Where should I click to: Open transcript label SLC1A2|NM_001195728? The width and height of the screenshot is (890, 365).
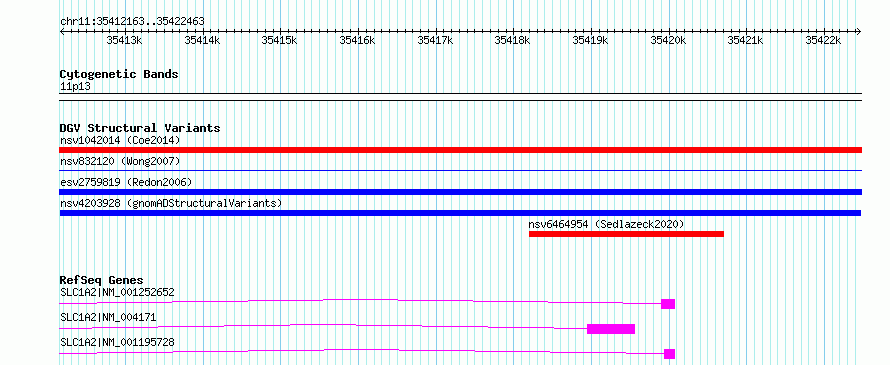[117, 342]
